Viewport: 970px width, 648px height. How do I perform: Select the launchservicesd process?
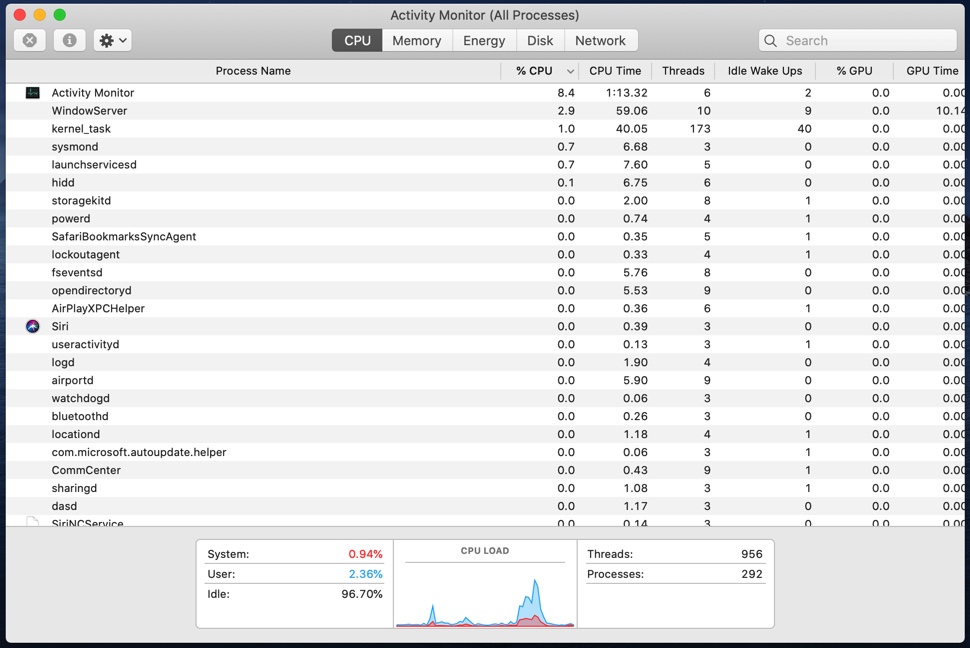tap(485, 165)
